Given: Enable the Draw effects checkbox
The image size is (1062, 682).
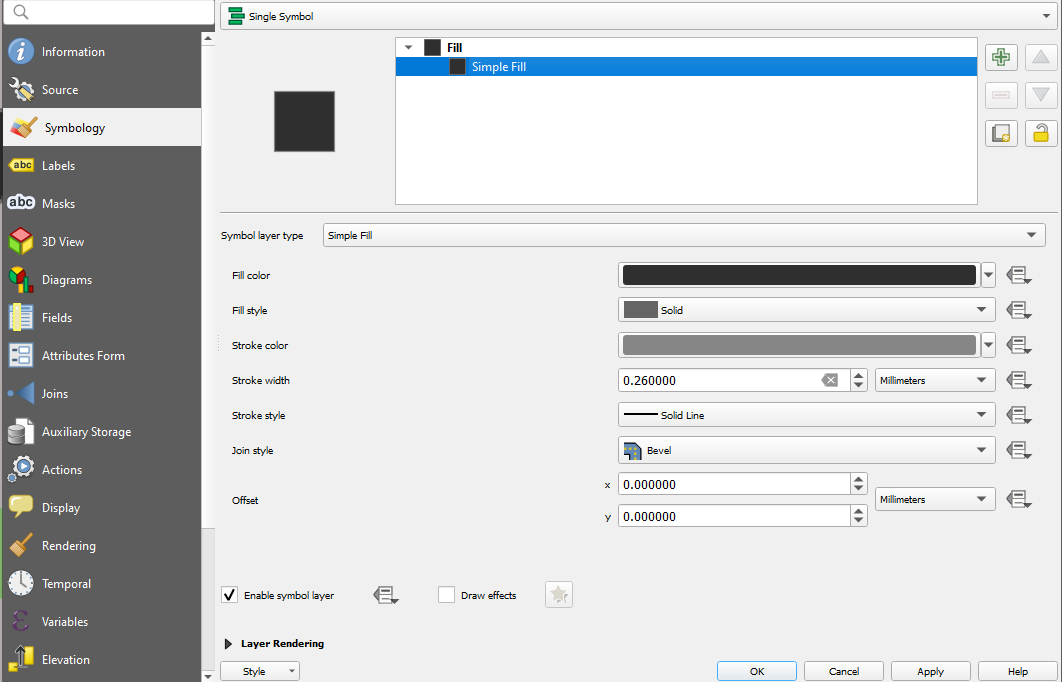Looking at the screenshot, I should (x=446, y=595).
